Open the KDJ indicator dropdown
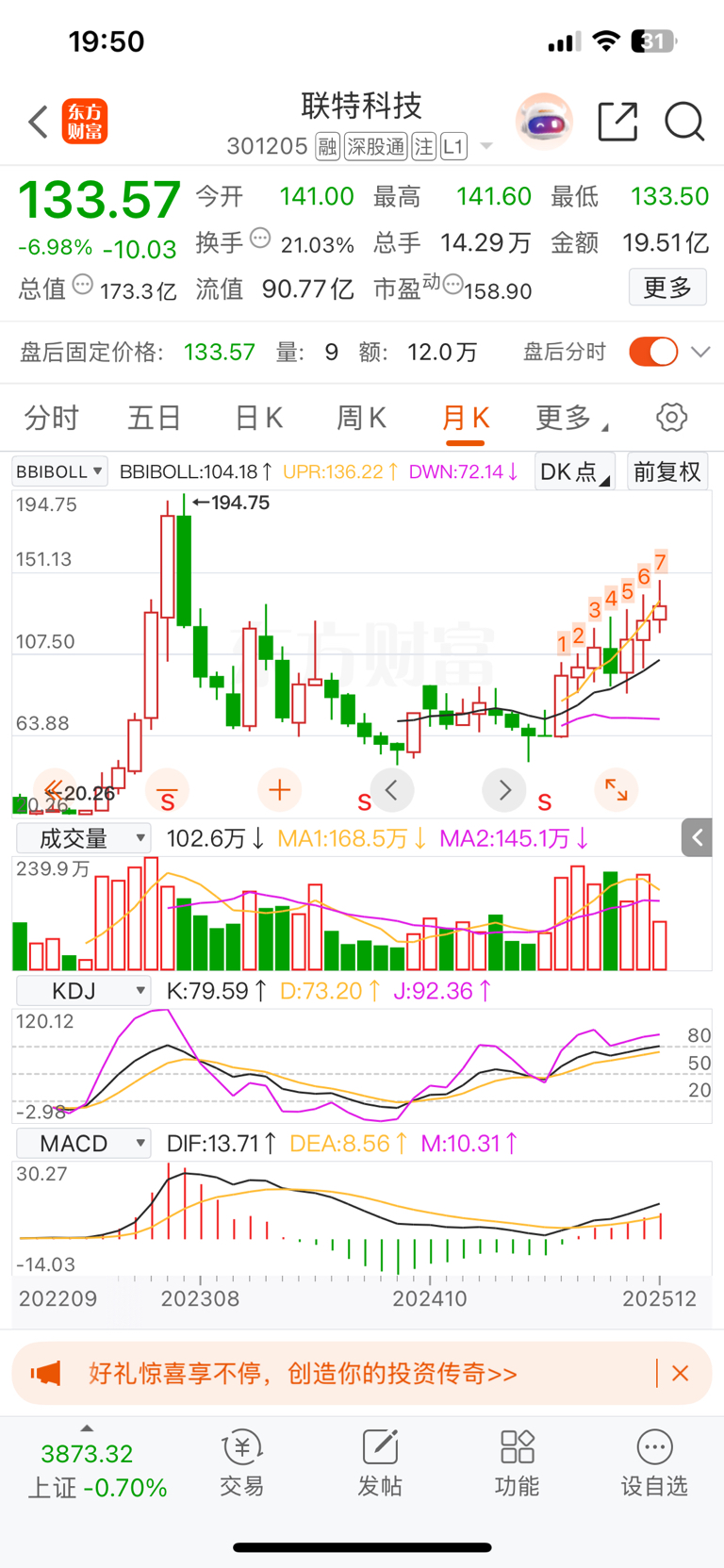 (84, 990)
